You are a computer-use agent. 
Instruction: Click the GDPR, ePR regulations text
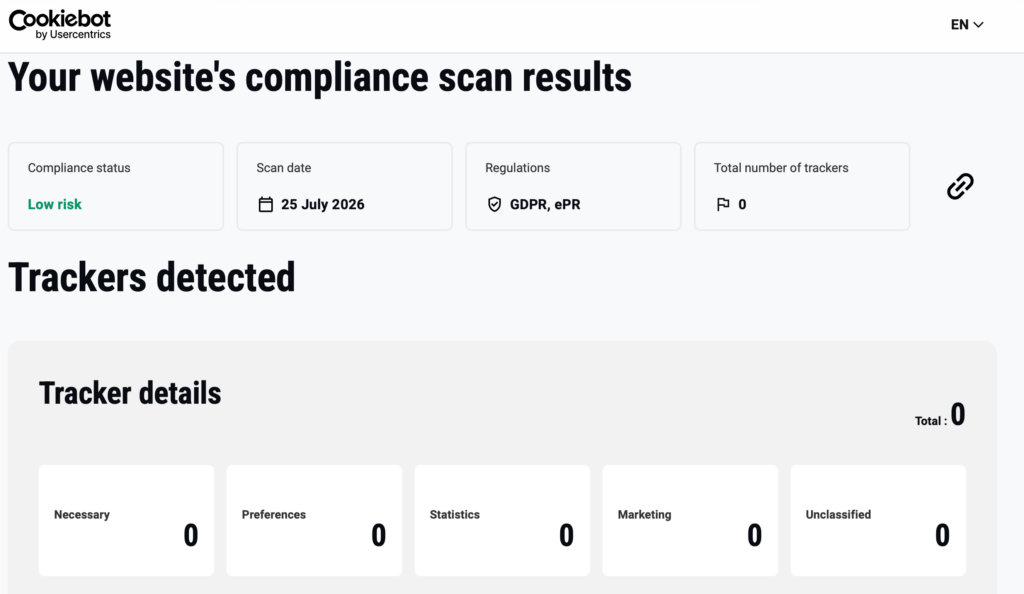coord(545,204)
